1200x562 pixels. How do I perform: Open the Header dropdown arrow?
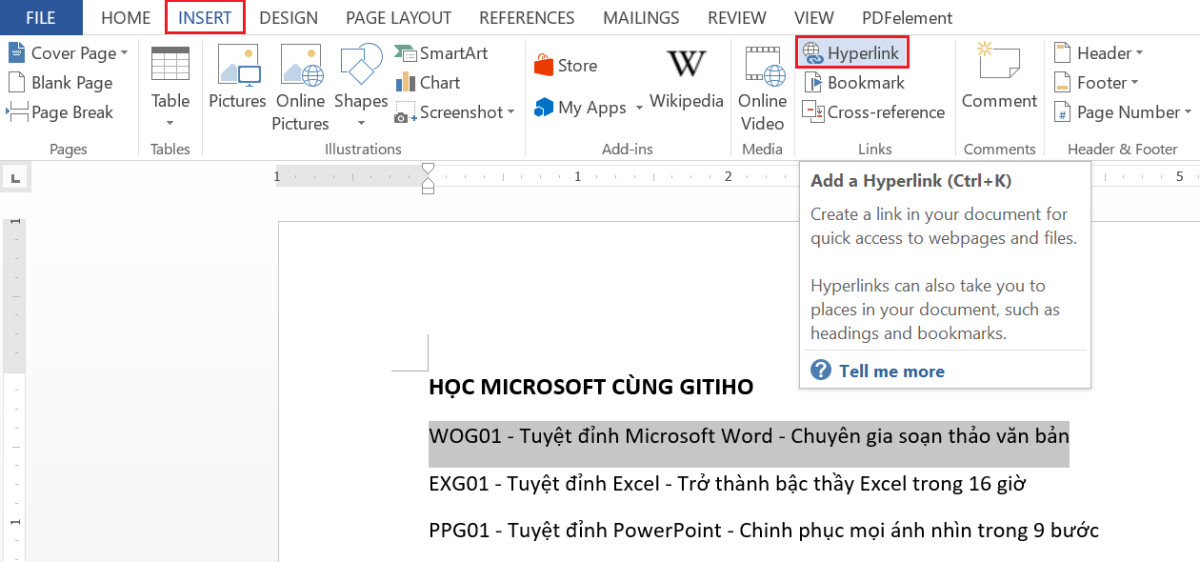1140,54
